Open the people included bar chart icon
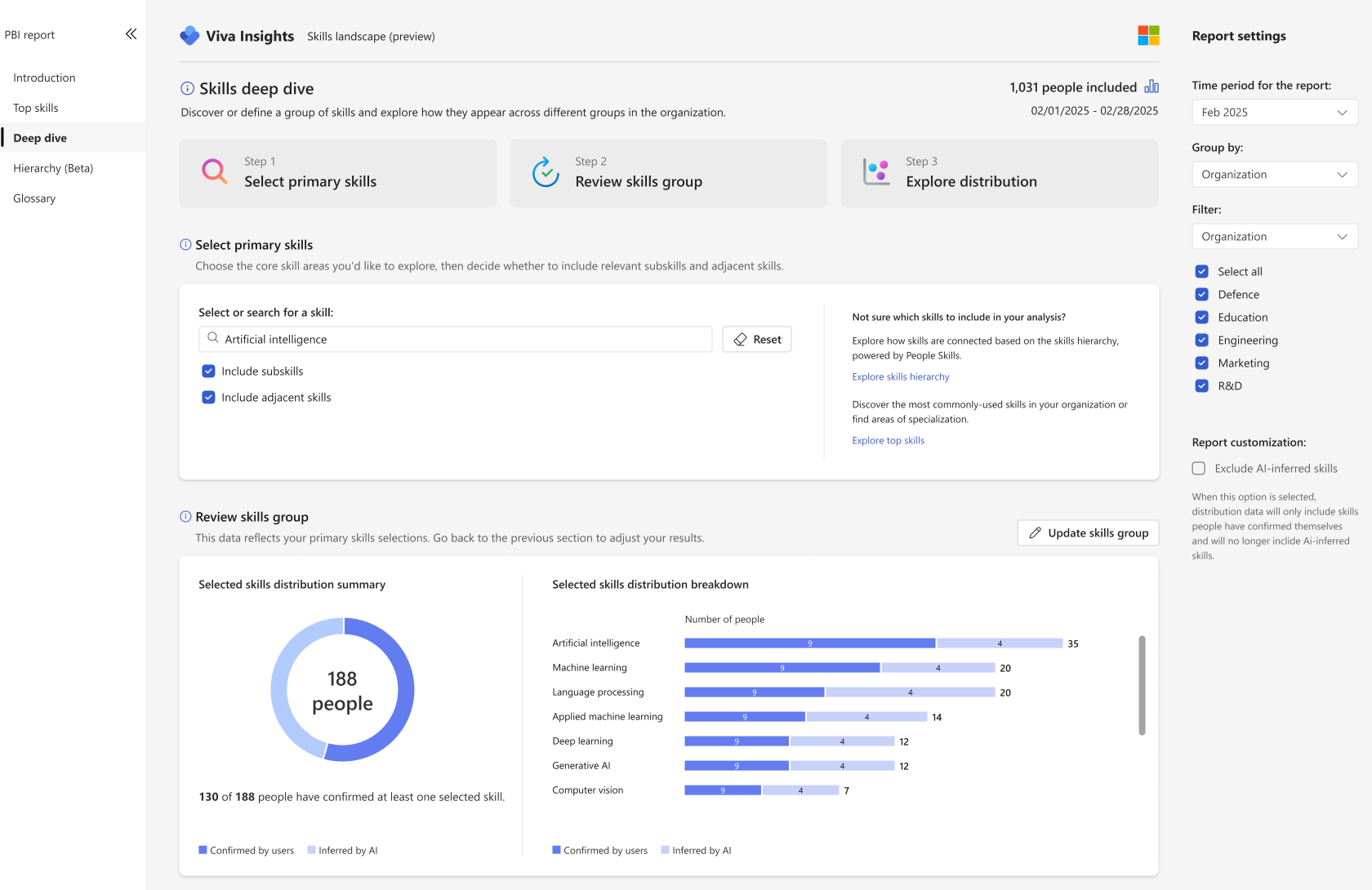 point(1151,87)
